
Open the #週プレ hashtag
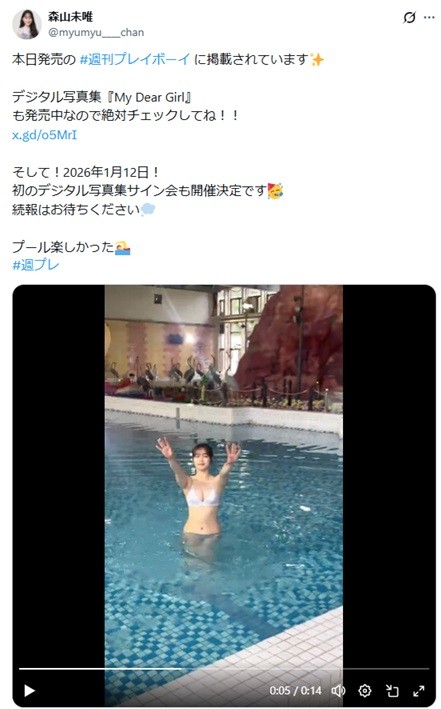coord(36,265)
